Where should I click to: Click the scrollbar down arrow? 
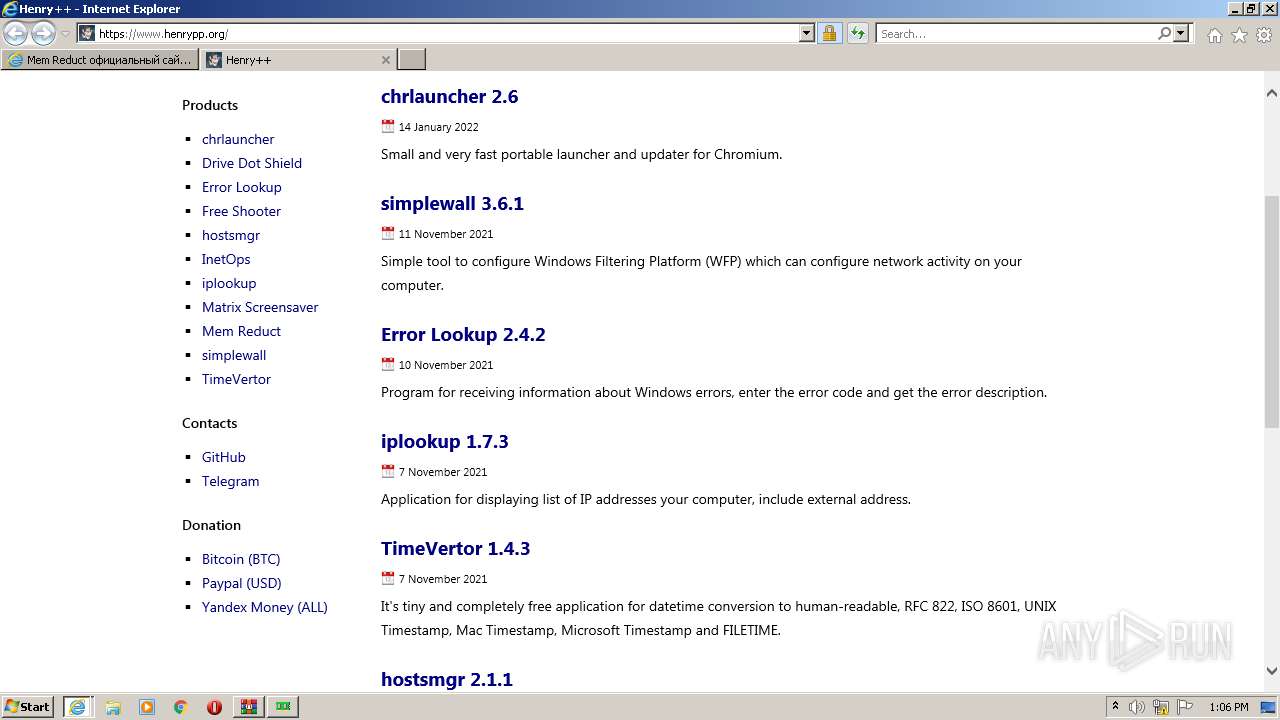click(x=1272, y=672)
